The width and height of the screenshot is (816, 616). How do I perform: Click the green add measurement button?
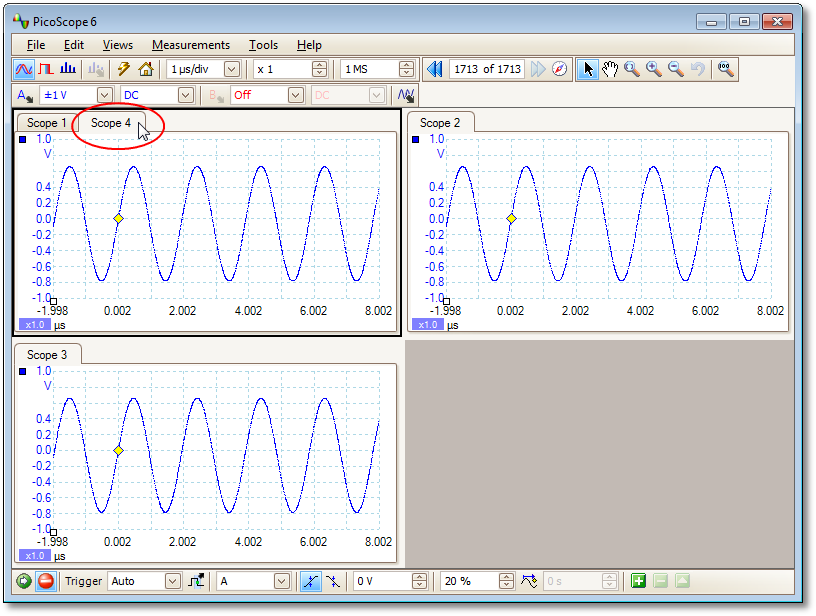tap(639, 581)
